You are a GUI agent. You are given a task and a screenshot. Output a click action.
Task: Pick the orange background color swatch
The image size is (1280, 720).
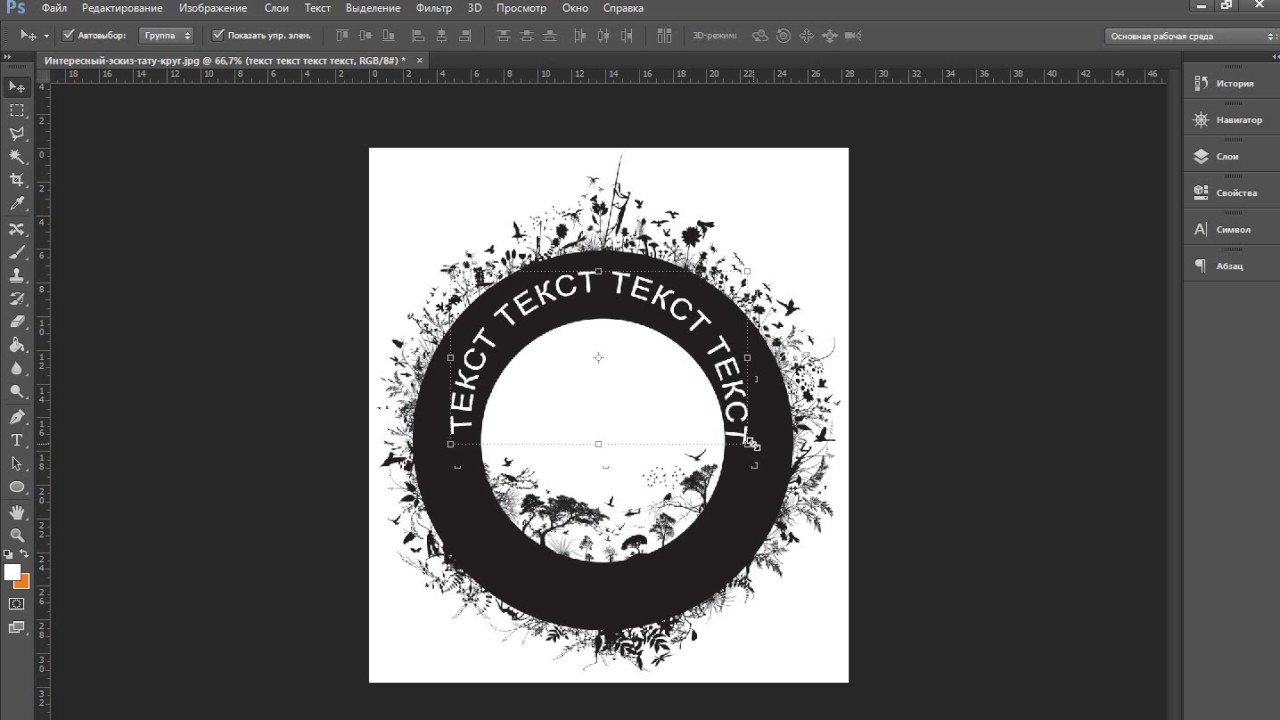pyautogui.click(x=24, y=582)
